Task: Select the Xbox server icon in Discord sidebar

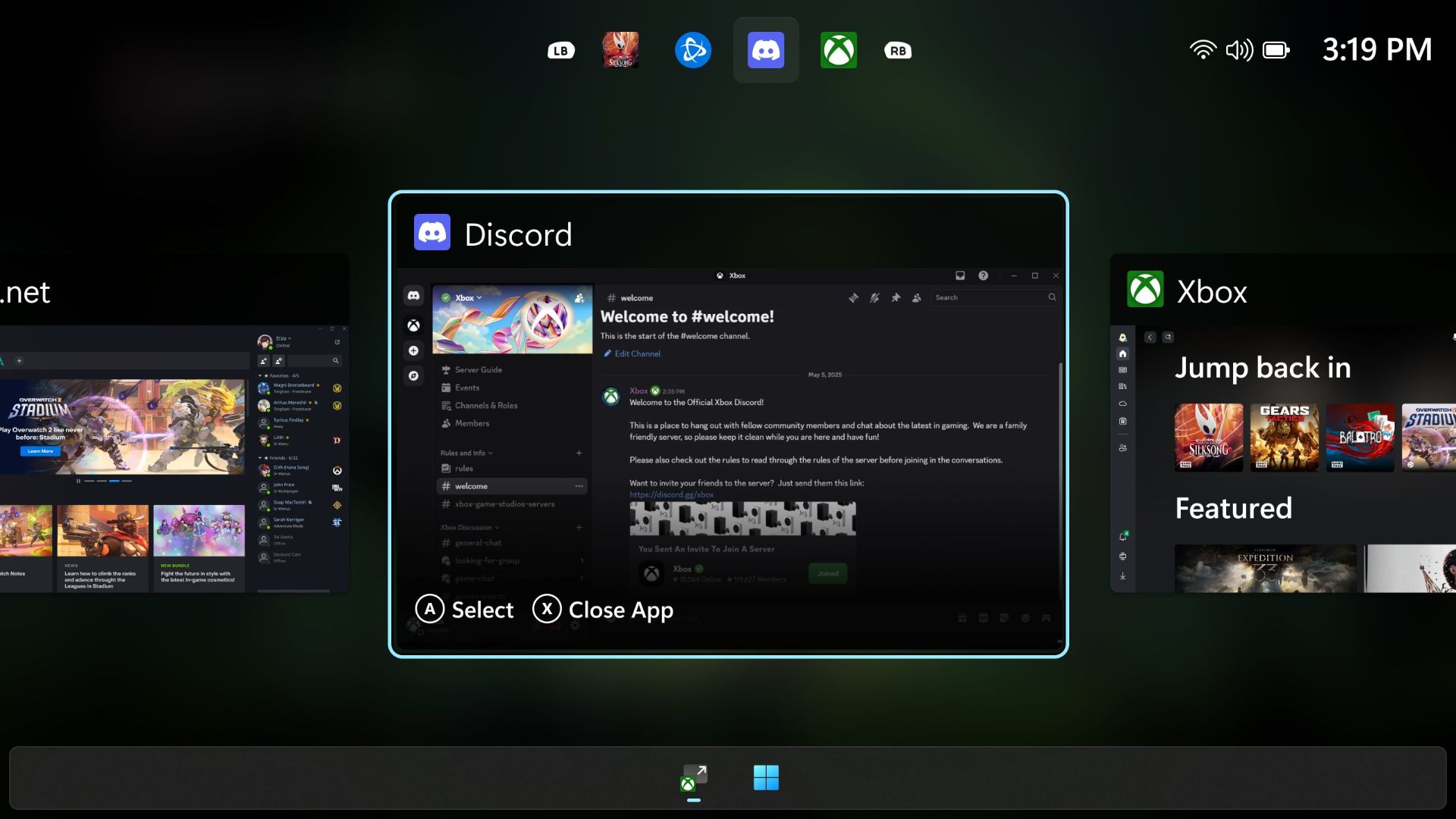Action: coord(413,325)
